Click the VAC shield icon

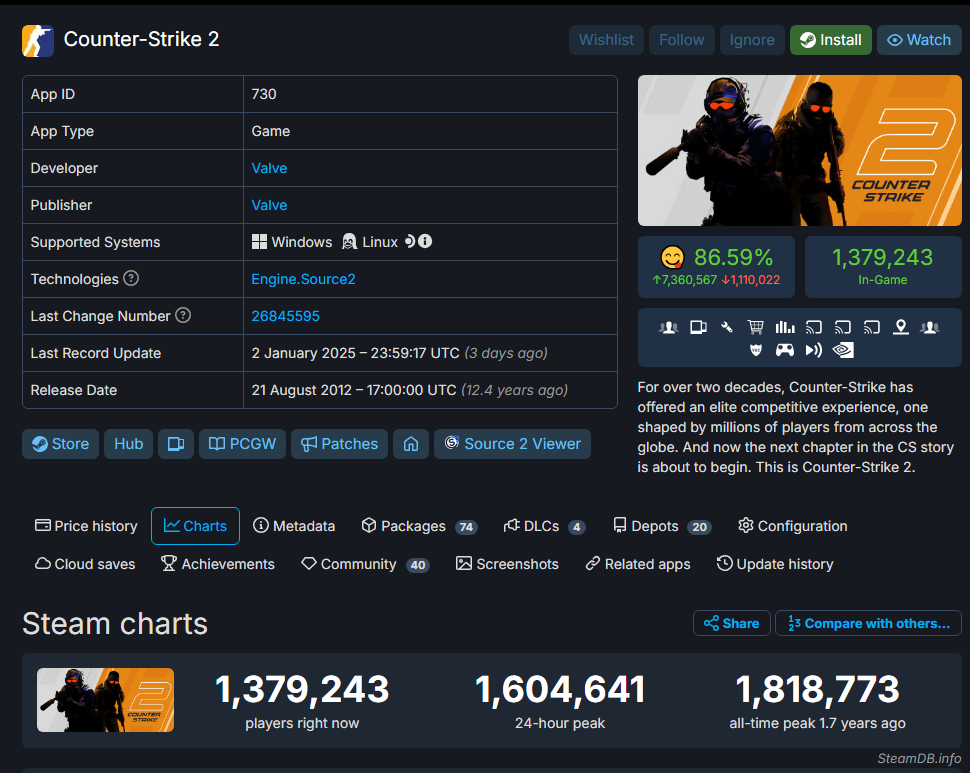pos(756,351)
